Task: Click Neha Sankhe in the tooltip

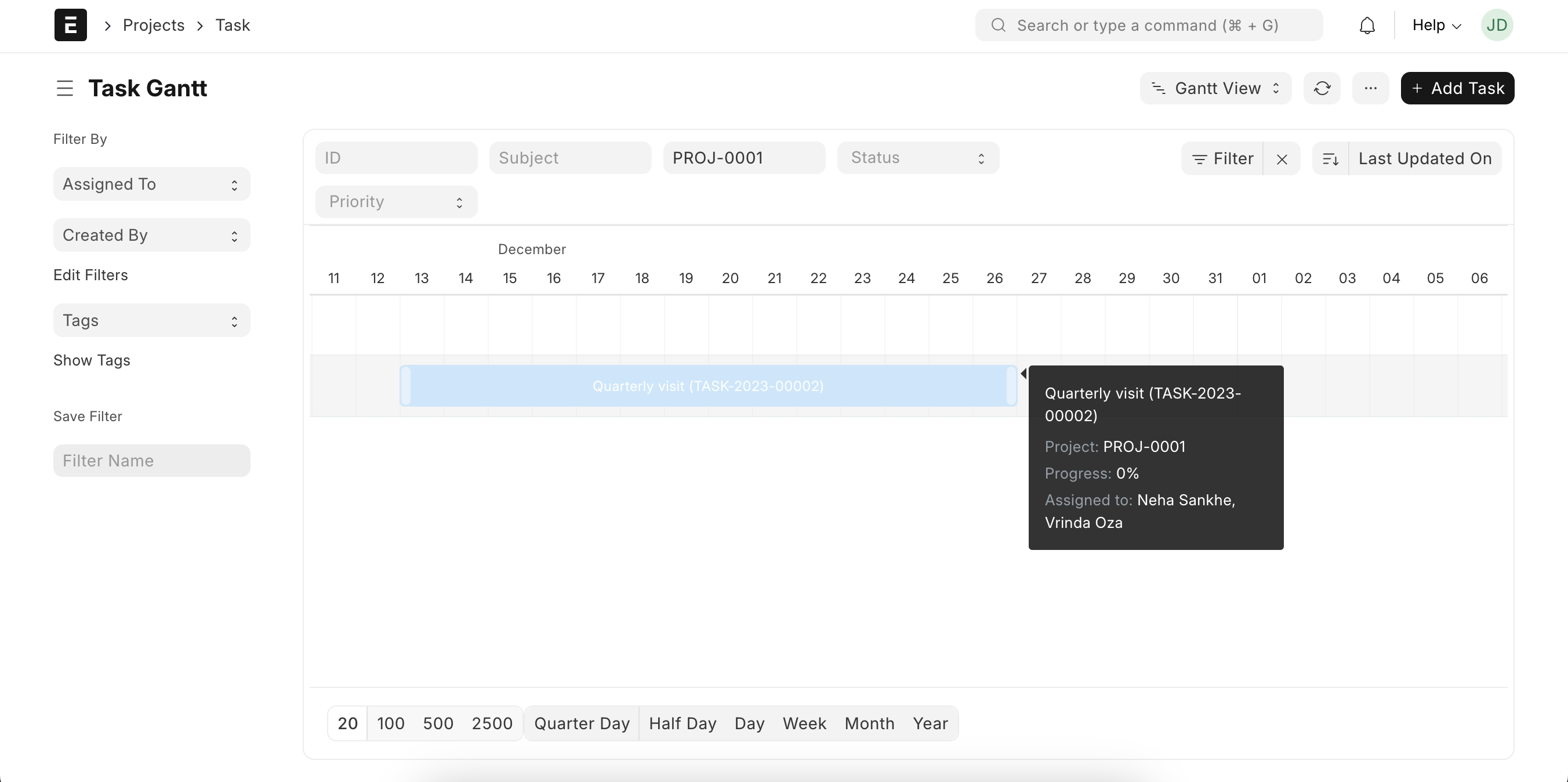Action: (1185, 500)
